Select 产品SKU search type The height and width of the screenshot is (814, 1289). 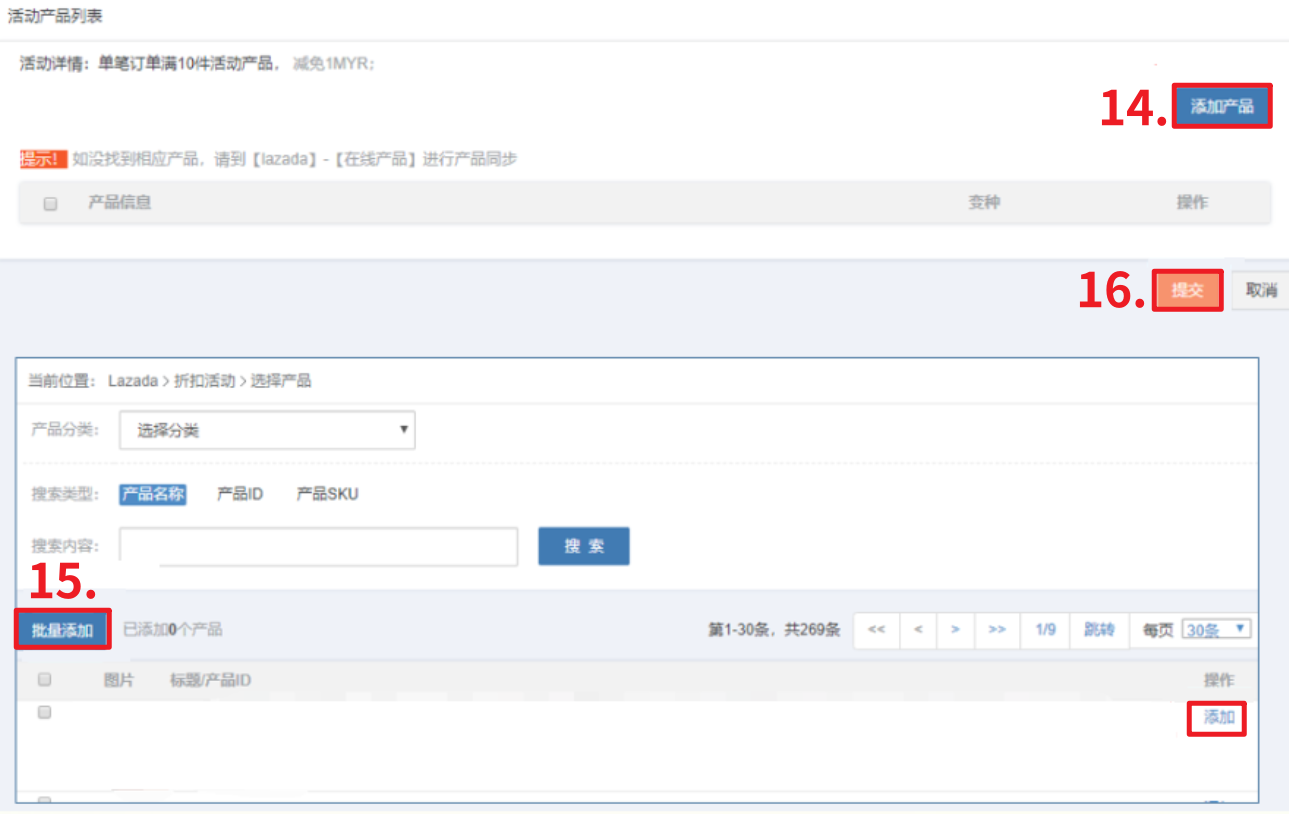tap(327, 494)
